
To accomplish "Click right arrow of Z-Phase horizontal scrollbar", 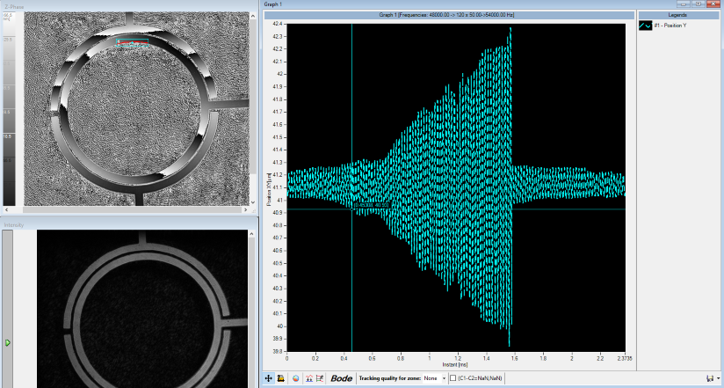I will pos(245,210).
